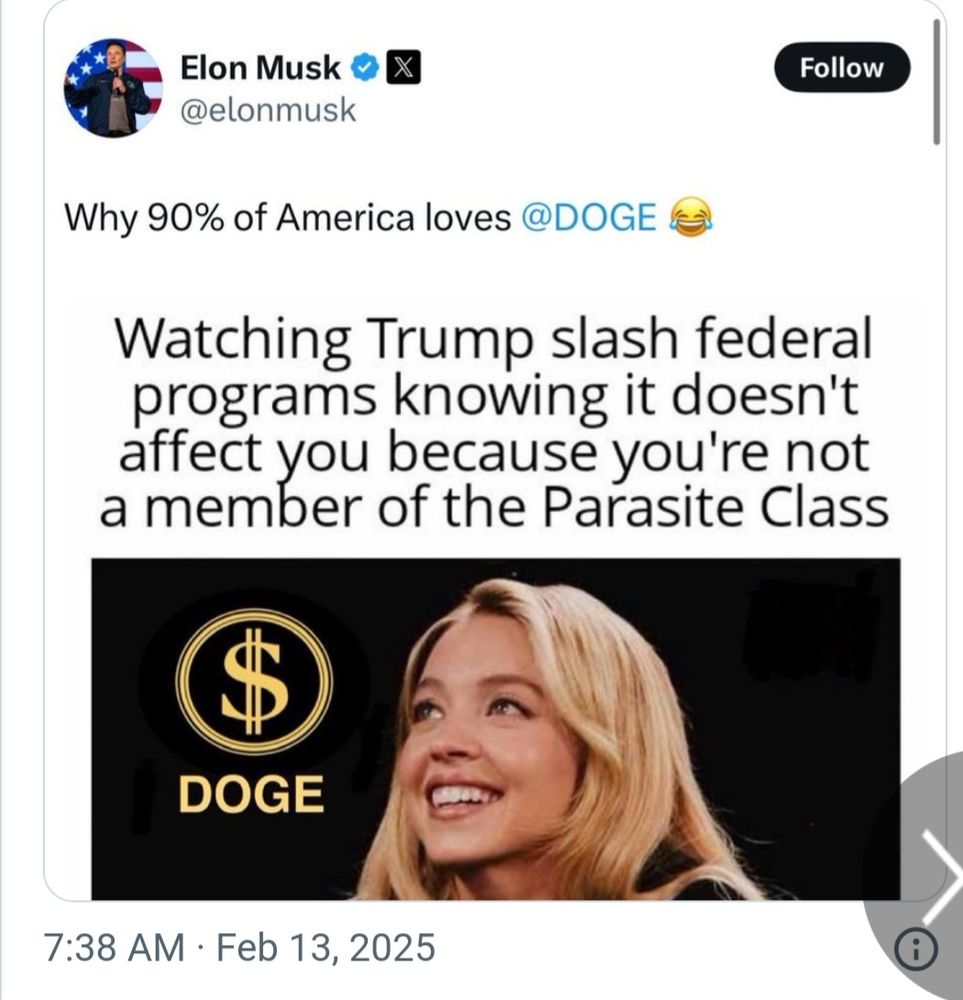Click the gold DOGE text label
The image size is (963, 1000).
(251, 795)
